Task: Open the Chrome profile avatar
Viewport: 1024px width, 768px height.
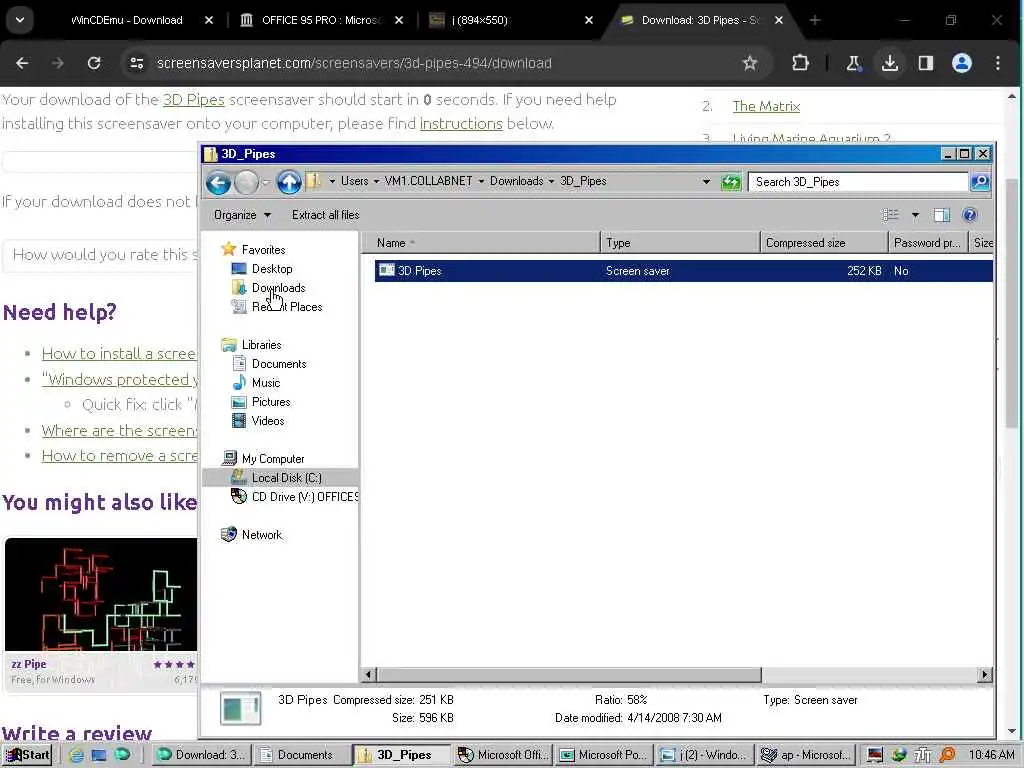Action: point(962,63)
